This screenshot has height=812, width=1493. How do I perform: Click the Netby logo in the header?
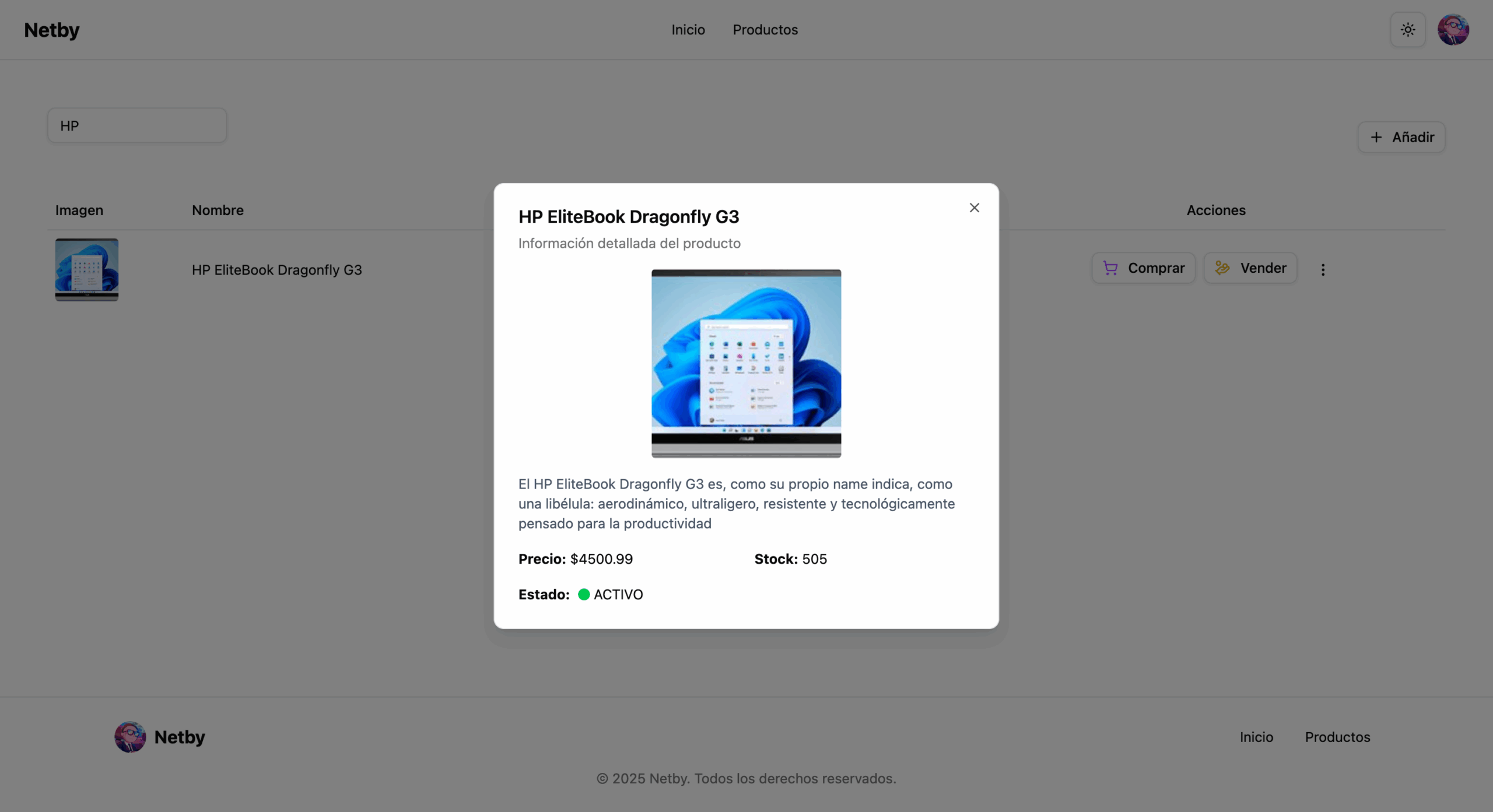coord(51,30)
